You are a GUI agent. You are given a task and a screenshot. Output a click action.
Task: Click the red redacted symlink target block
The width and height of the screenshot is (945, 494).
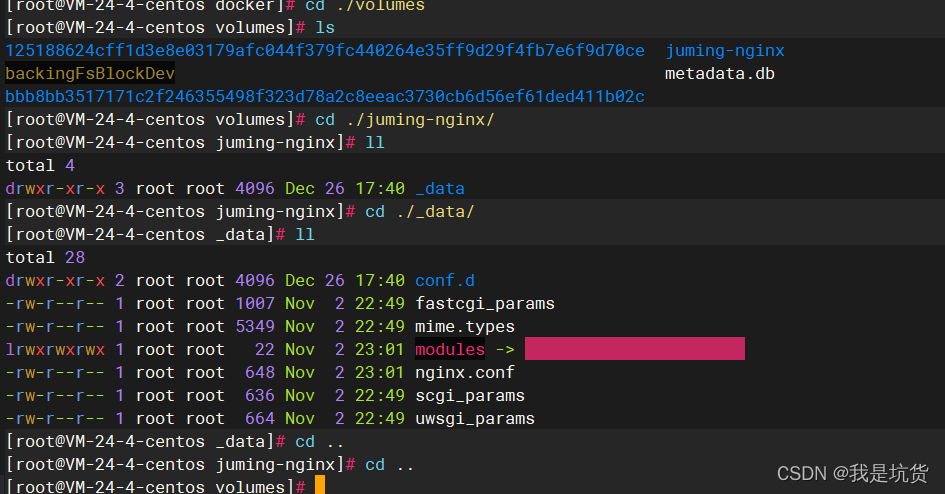click(634, 349)
